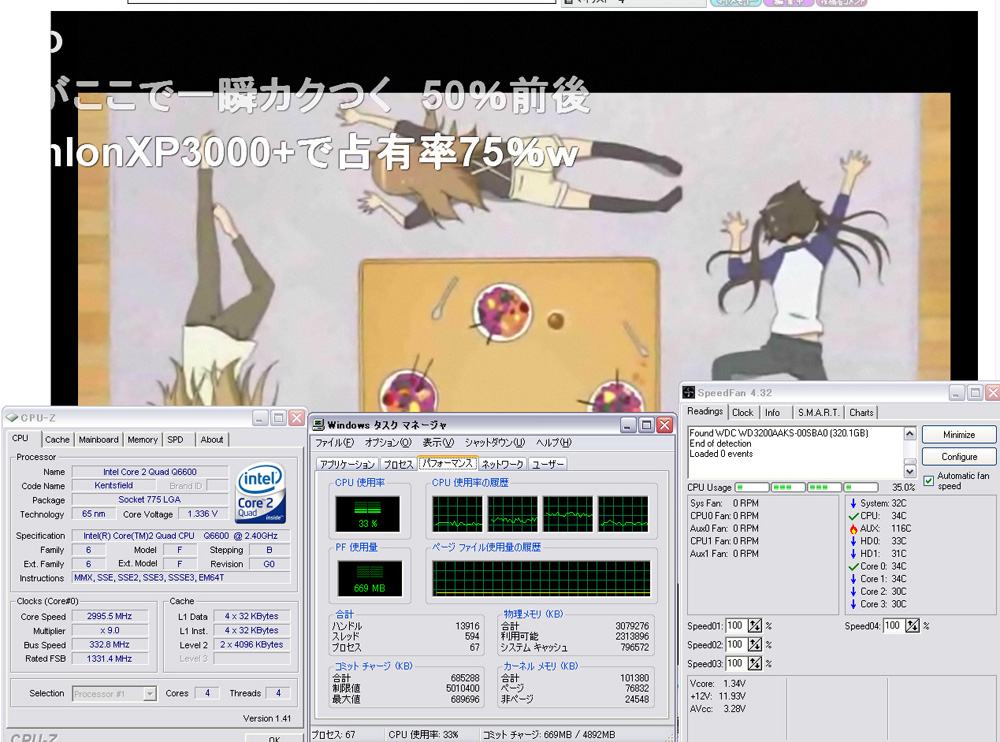Screen dimensions: 1000x742
Task: Open the About tab in CPU-Z
Action: [212, 440]
